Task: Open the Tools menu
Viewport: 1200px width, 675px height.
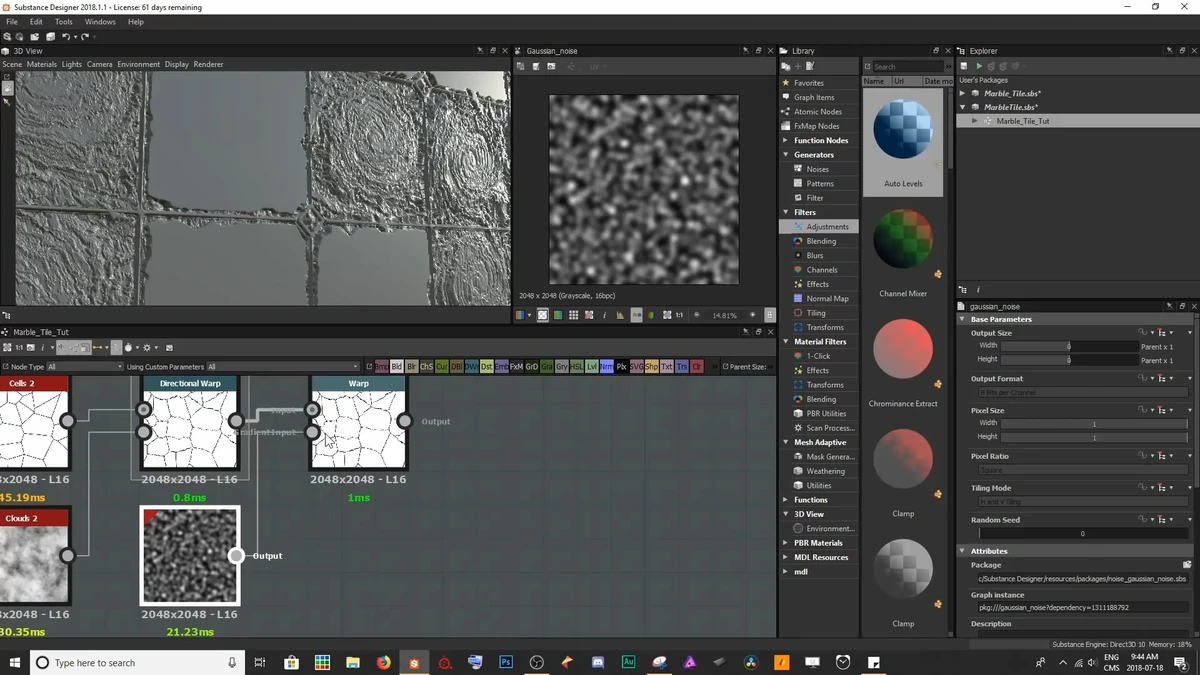Action: (x=63, y=21)
